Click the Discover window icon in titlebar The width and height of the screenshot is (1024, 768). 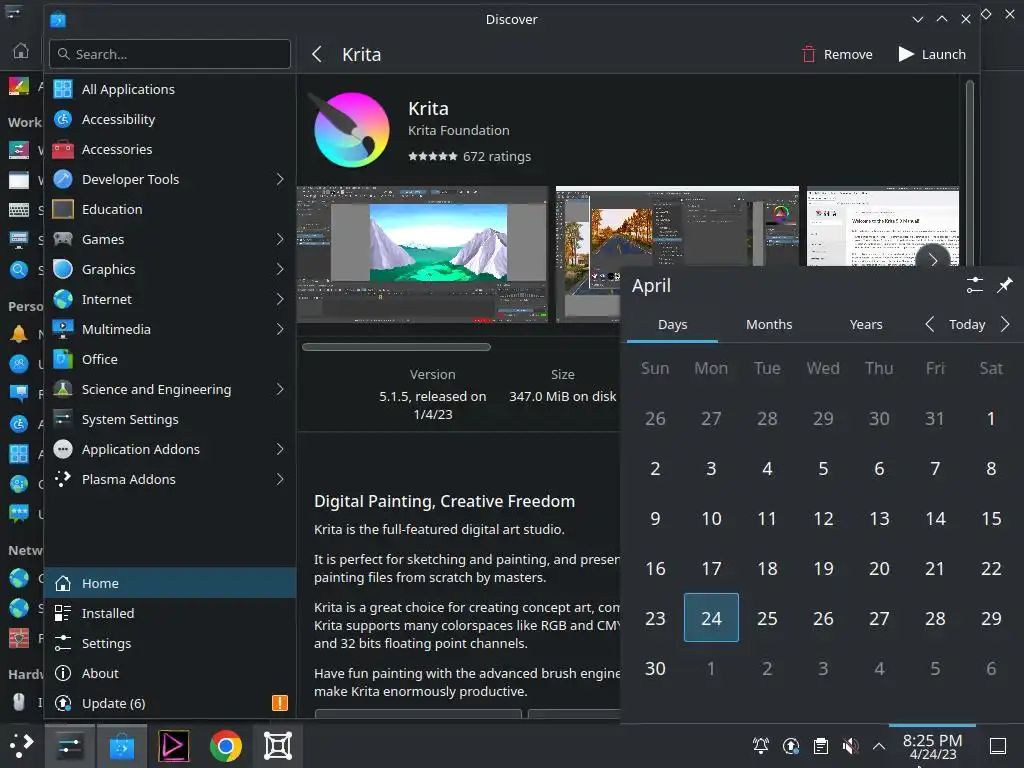[57, 20]
